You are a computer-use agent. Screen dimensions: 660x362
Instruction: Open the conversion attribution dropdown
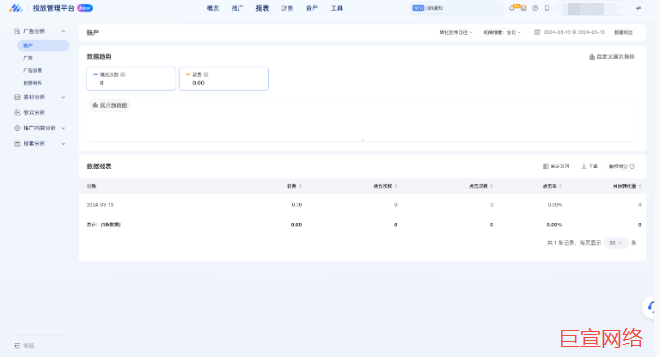click(x=456, y=32)
